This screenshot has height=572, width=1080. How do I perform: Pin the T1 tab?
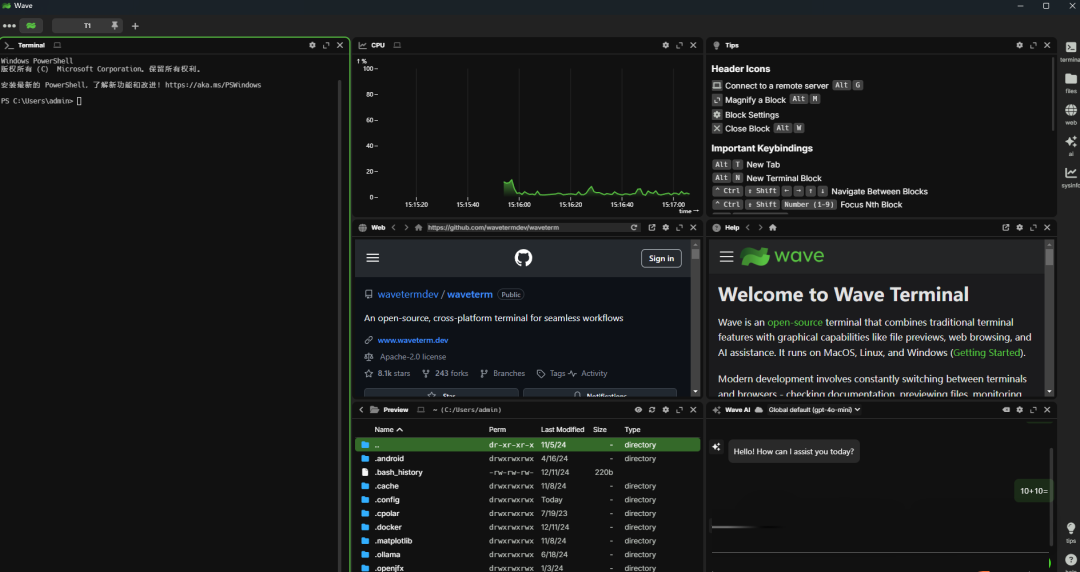point(114,25)
